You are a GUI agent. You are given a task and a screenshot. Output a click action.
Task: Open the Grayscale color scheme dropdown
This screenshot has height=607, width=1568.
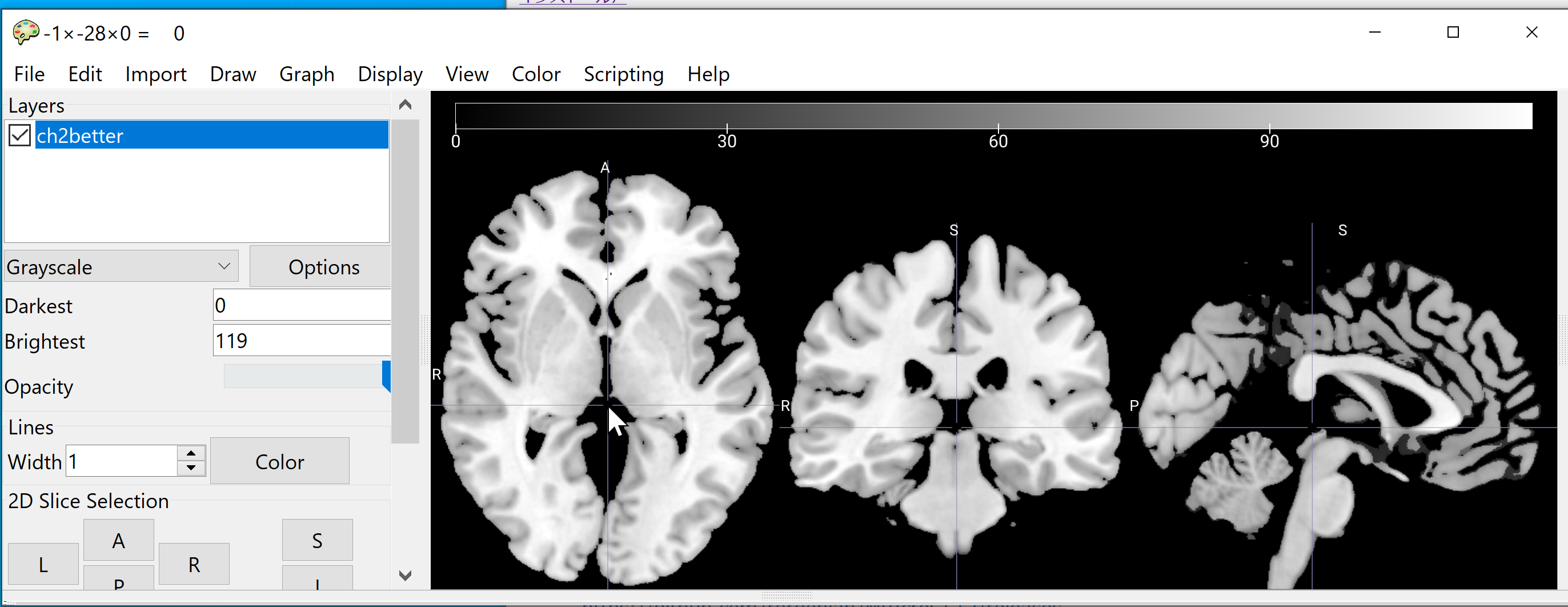click(121, 267)
